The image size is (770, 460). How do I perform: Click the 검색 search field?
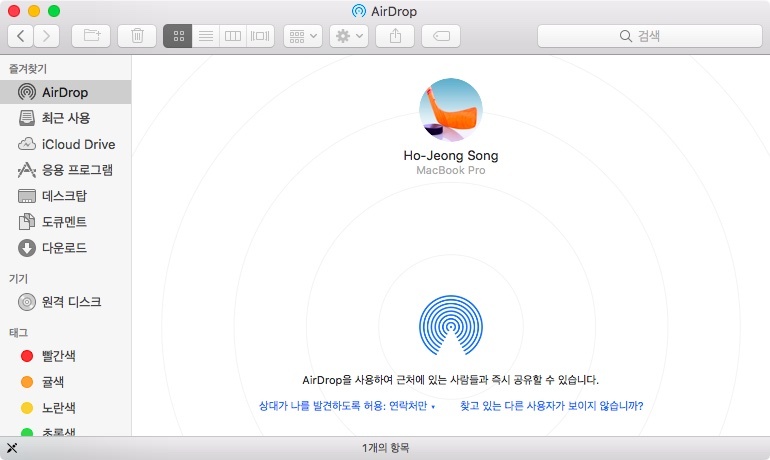coord(650,36)
